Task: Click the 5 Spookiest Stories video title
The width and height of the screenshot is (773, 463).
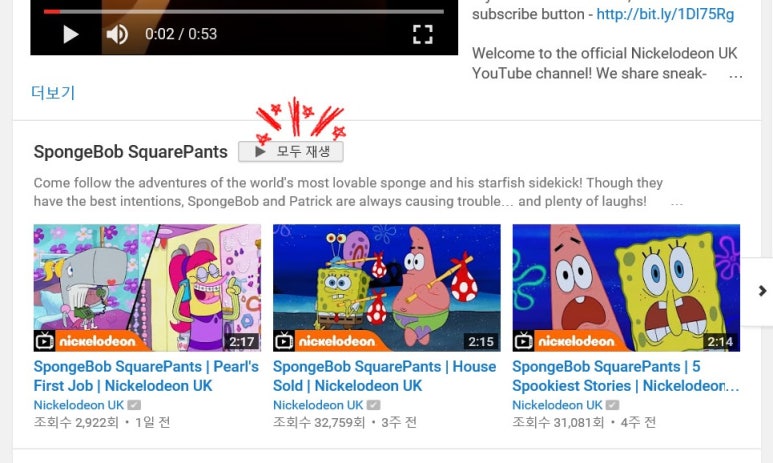Action: pos(625,376)
